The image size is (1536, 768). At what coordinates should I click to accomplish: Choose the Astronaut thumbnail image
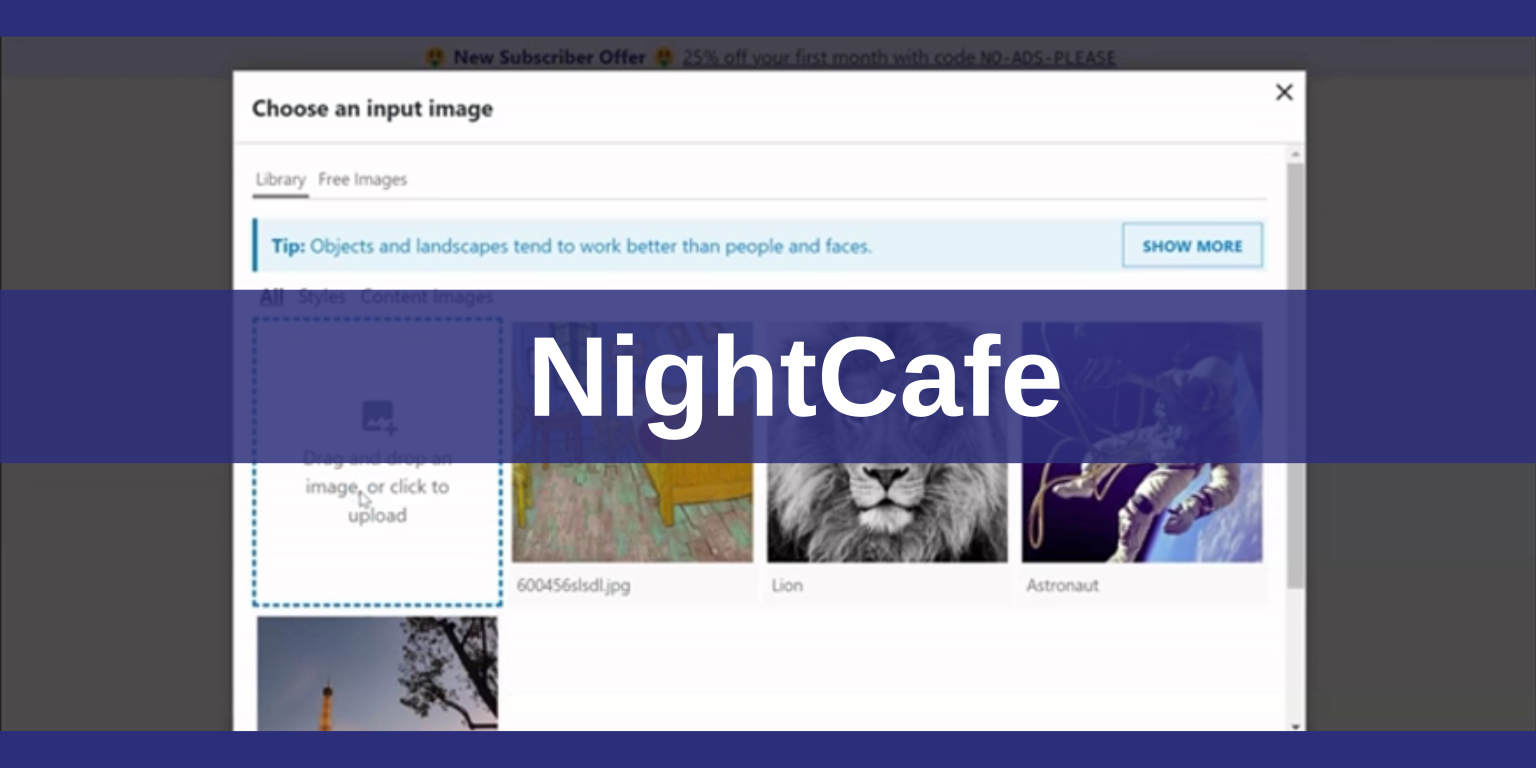1142,442
